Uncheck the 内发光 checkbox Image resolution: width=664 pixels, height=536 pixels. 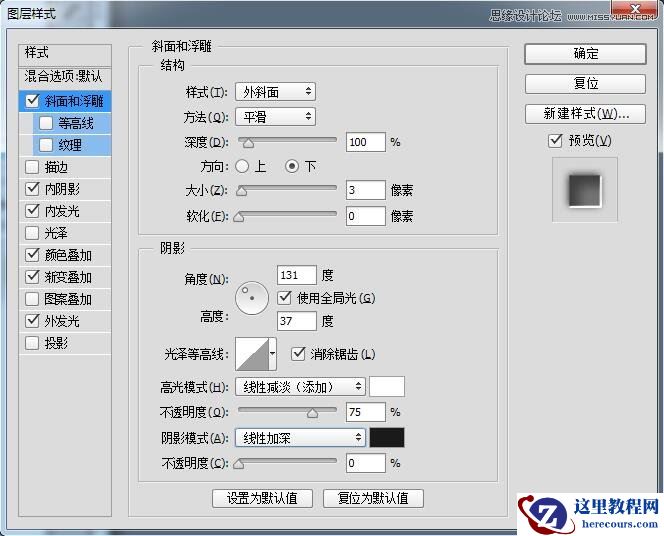[32, 211]
